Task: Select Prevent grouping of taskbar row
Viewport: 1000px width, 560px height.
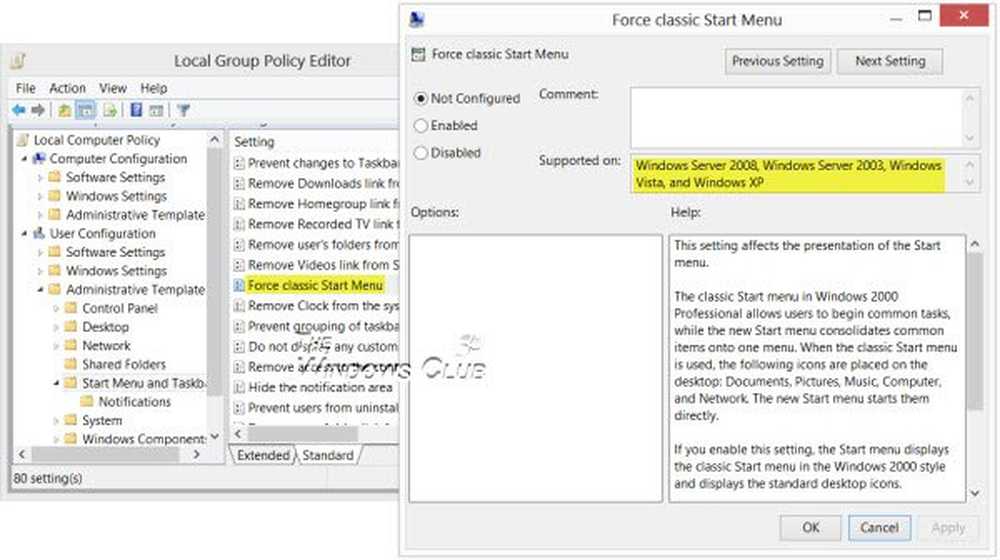Action: 316,327
